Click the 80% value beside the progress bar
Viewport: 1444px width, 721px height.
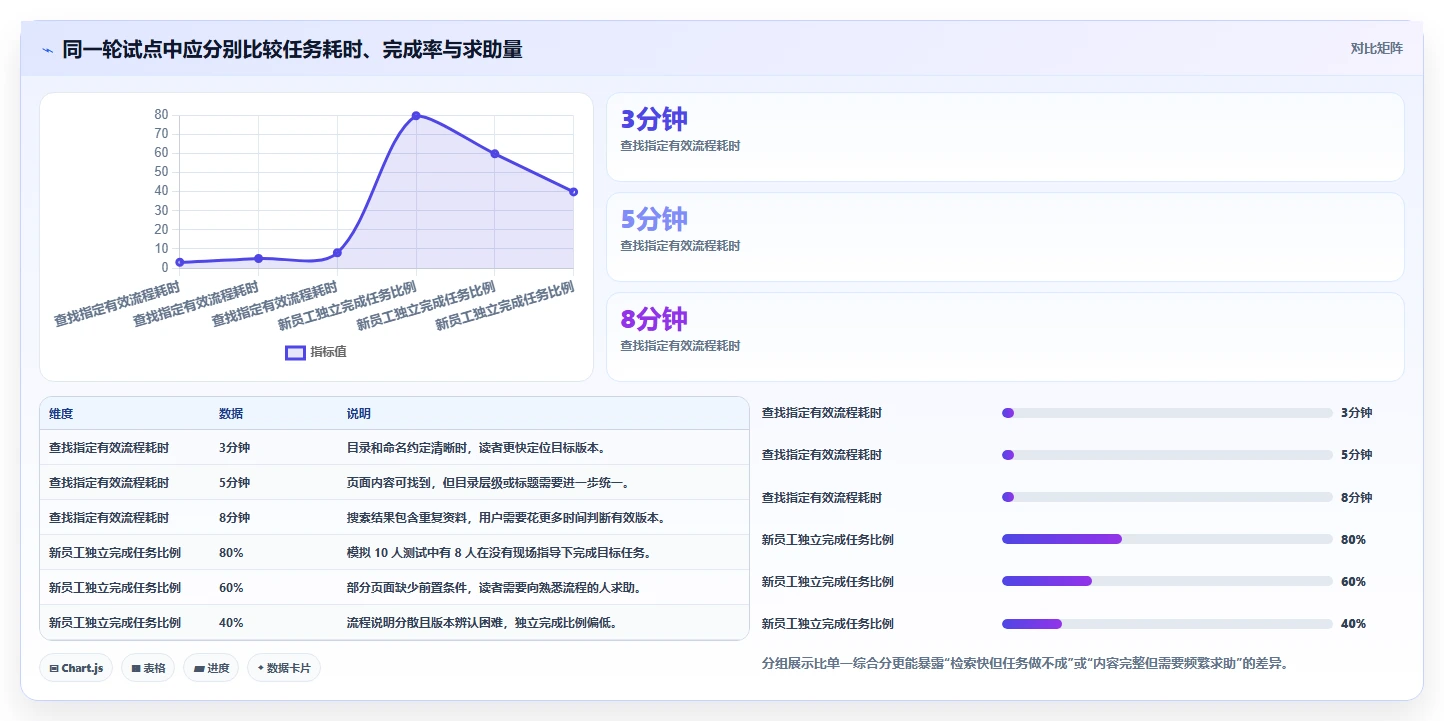pos(1353,539)
